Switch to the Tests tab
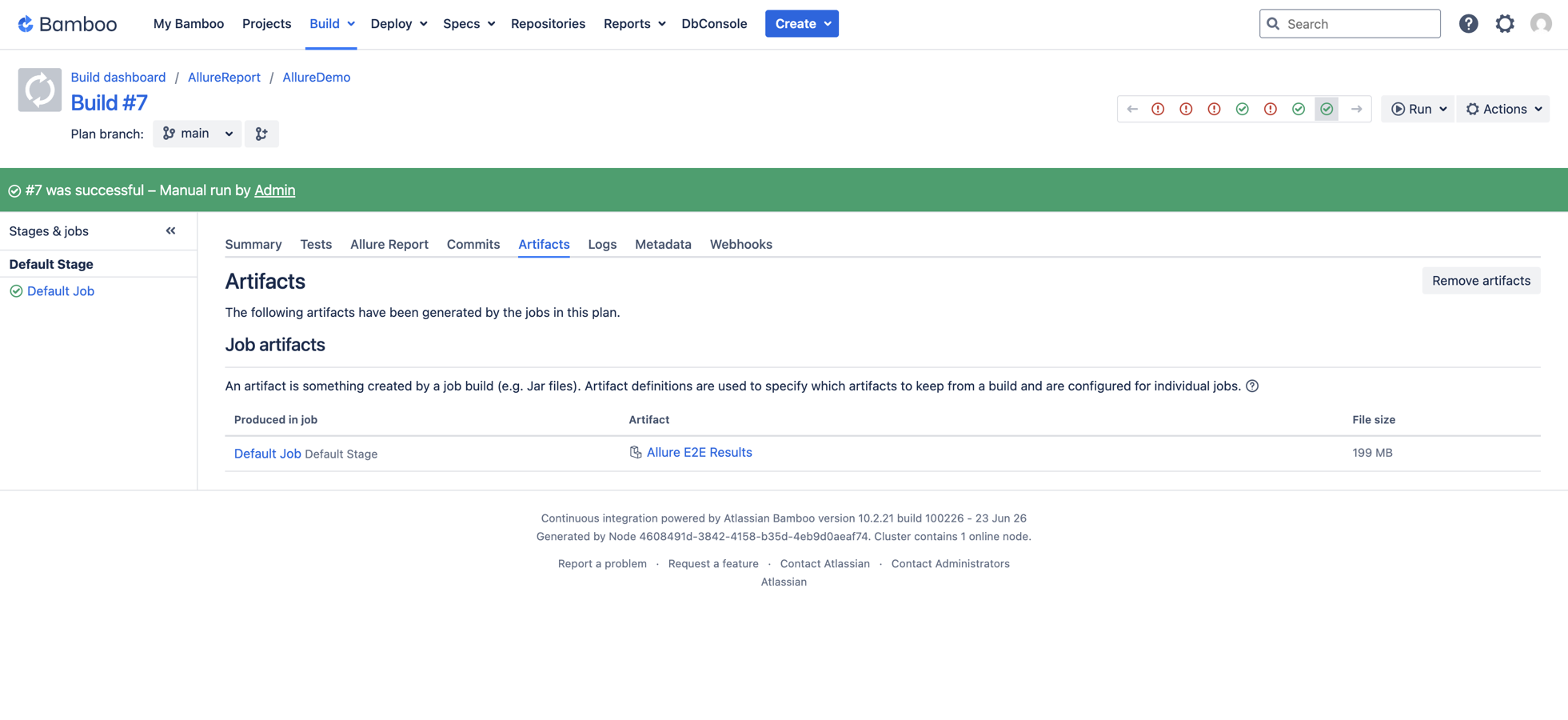Screen dimensions: 1568x720 click(316, 244)
